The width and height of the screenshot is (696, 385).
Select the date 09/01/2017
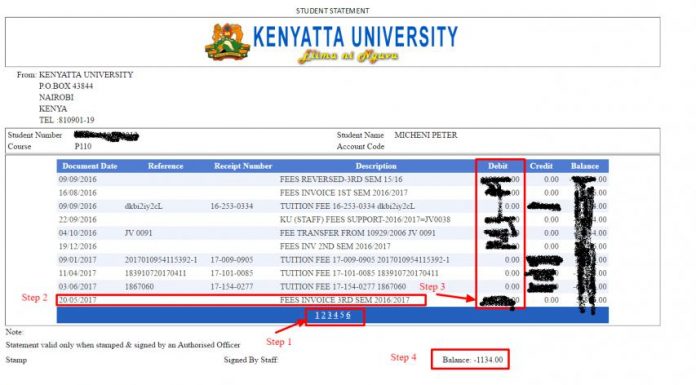coord(78,260)
